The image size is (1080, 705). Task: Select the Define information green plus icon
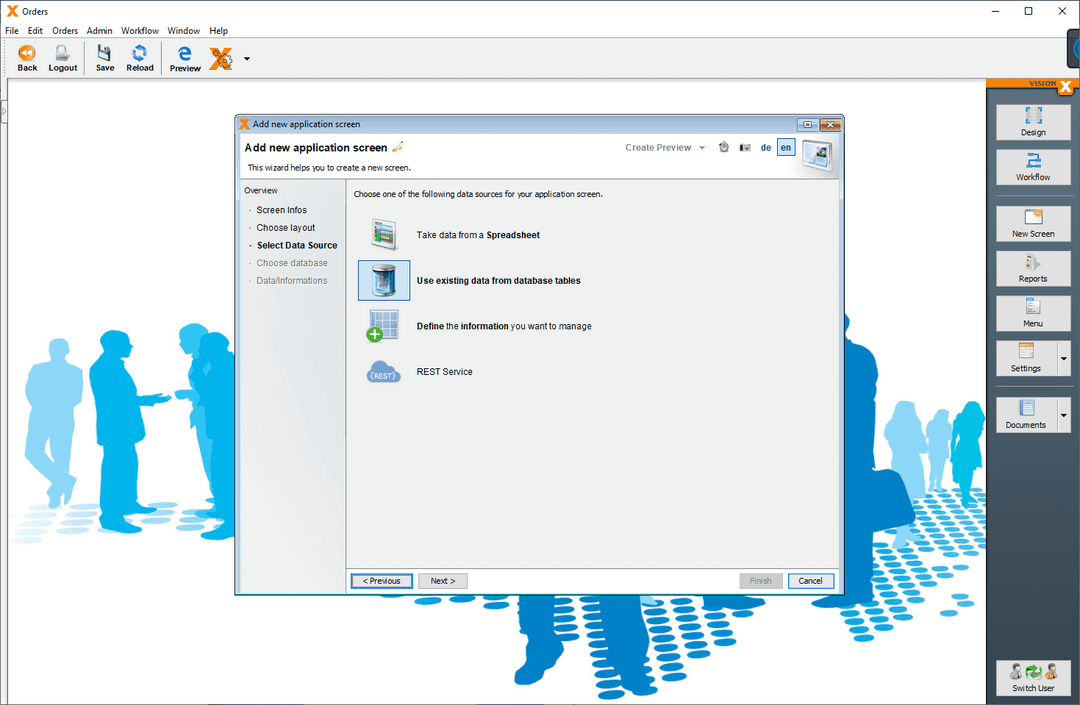coord(384,325)
